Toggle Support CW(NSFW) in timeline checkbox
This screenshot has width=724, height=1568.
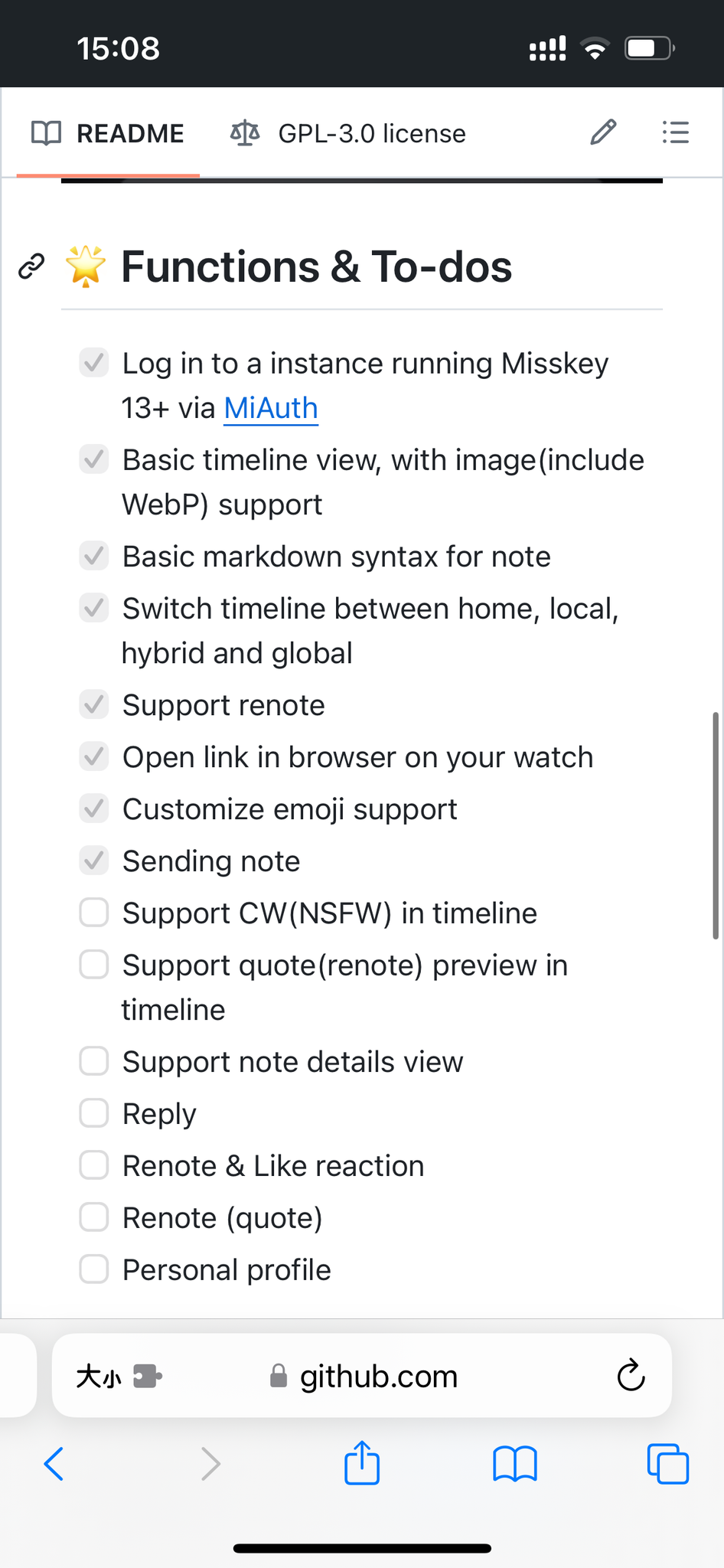(94, 913)
